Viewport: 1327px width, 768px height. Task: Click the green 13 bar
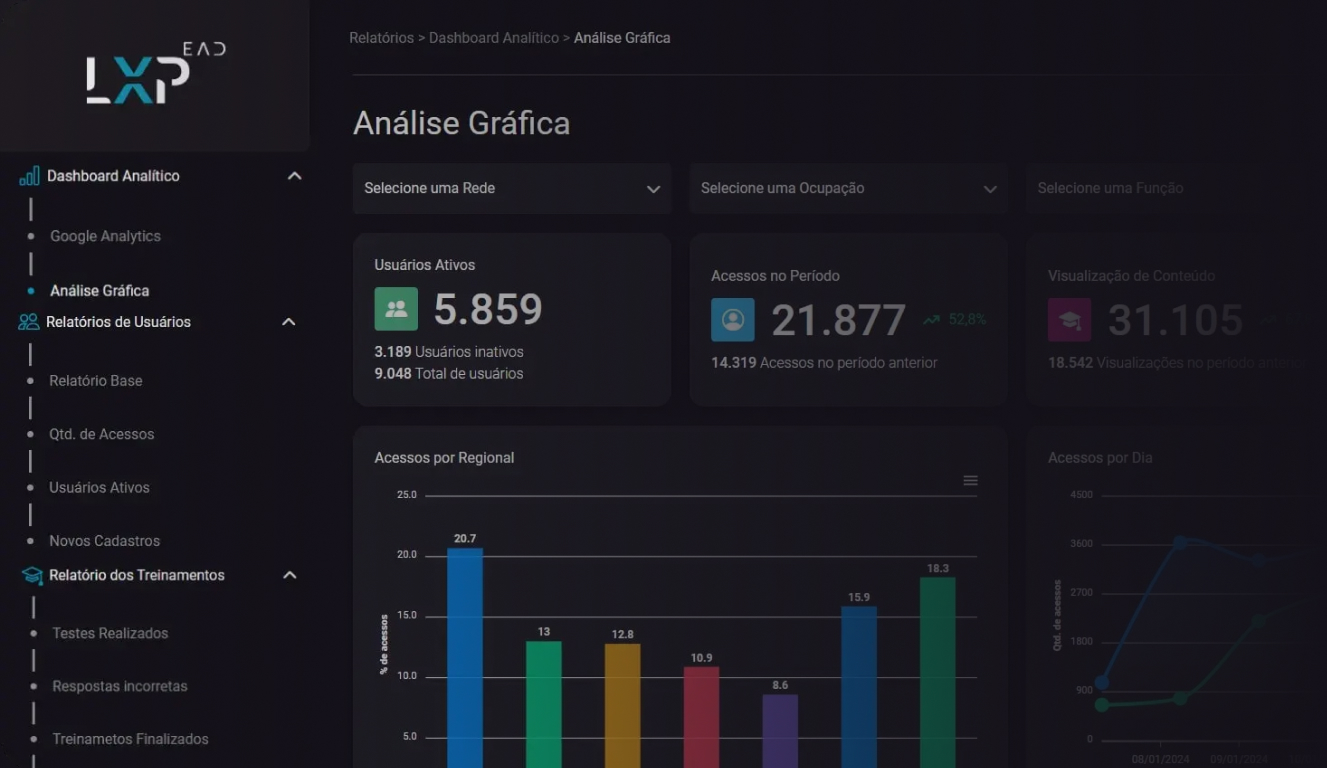tap(544, 704)
